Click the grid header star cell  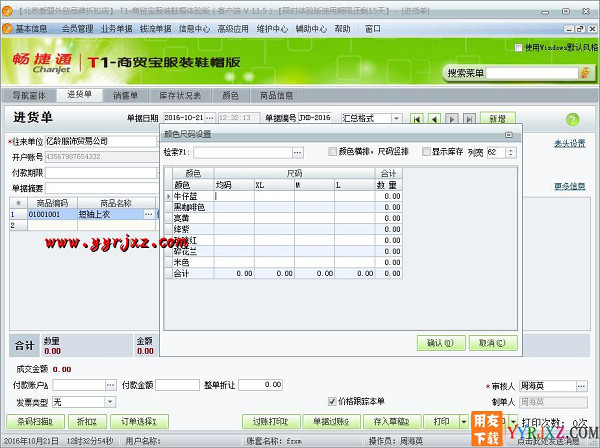[18, 203]
